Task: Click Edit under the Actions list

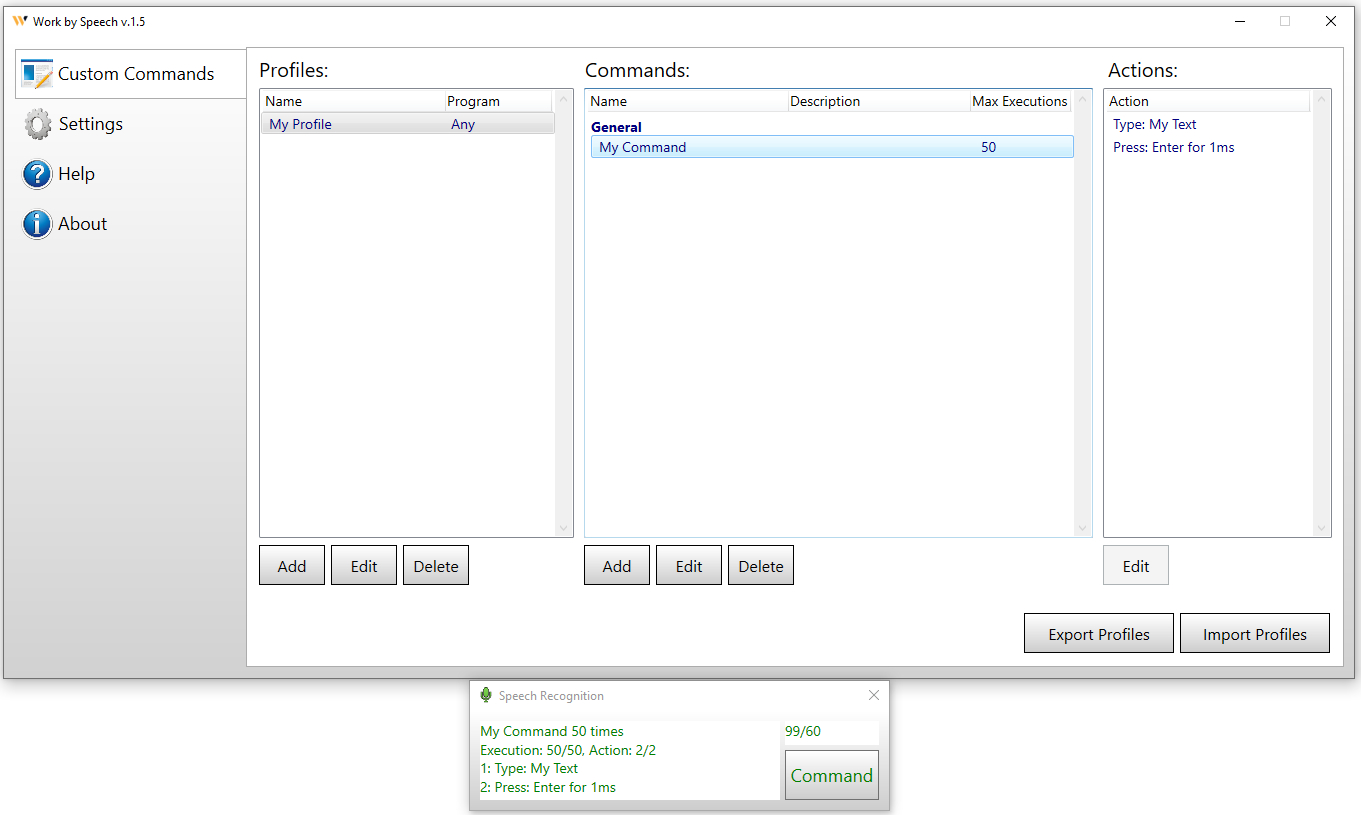Action: pos(1136,565)
